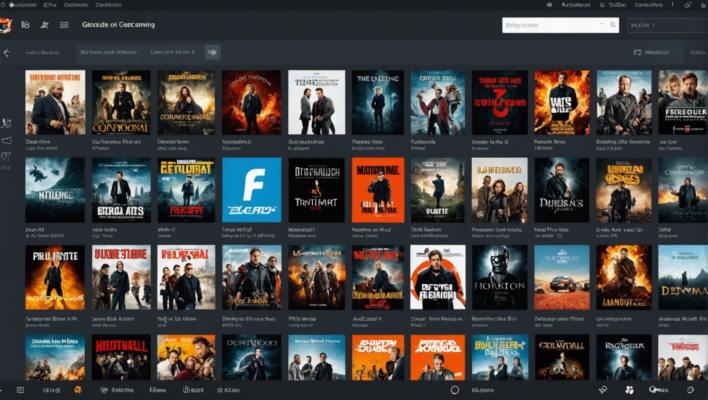This screenshot has height=400, width=708.
Task: Click the minus icon inside search box
Action: coord(601,24)
